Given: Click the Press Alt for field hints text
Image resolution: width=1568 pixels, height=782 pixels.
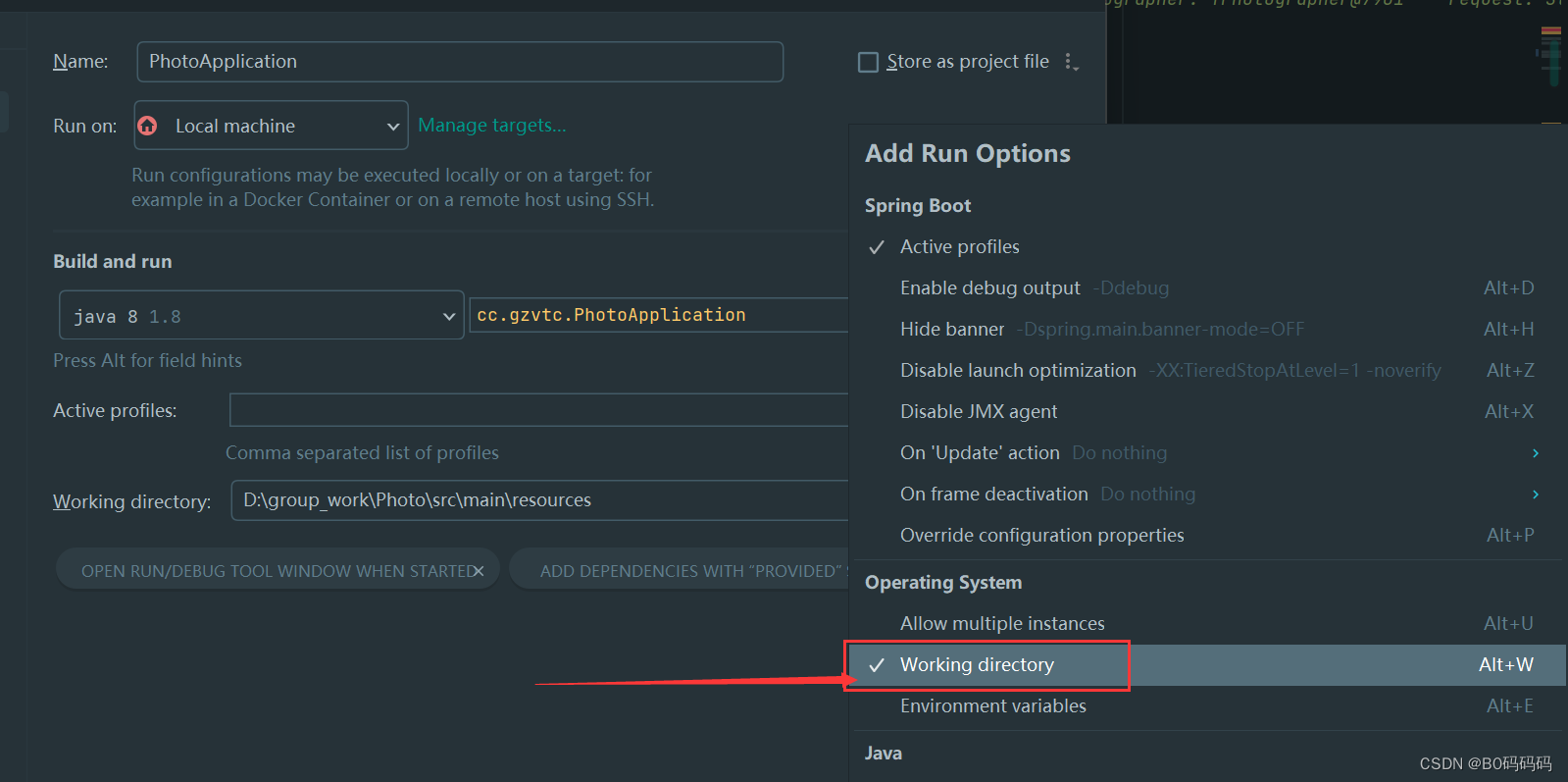Looking at the screenshot, I should 147,361.
